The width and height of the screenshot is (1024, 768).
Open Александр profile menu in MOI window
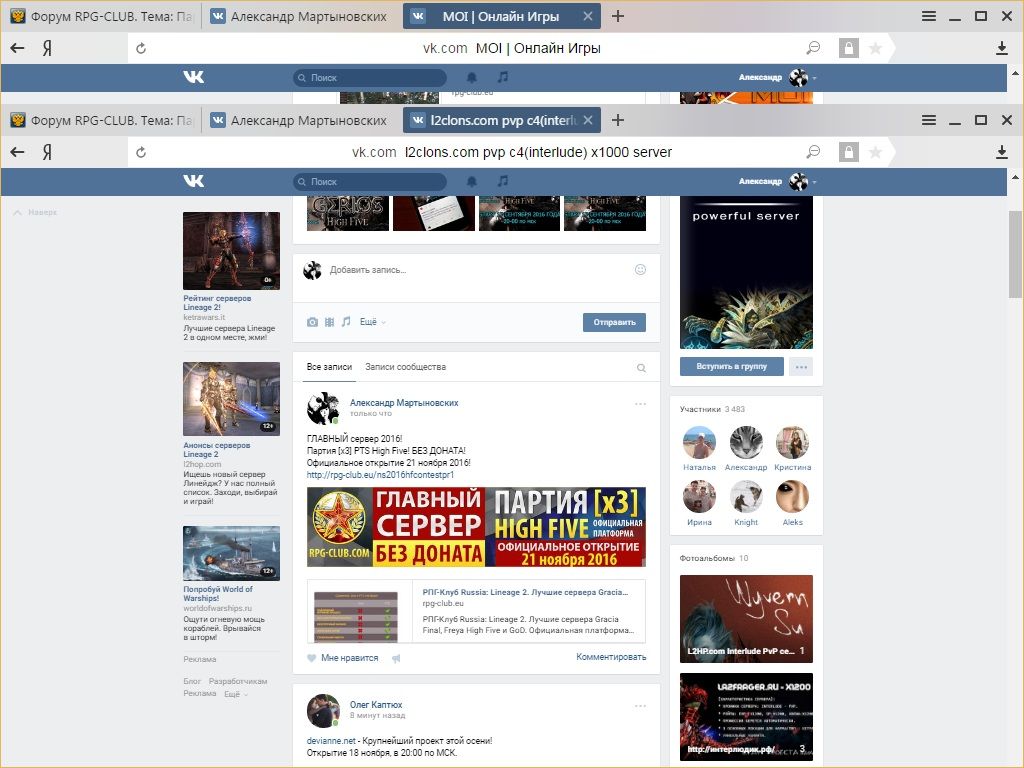click(777, 77)
